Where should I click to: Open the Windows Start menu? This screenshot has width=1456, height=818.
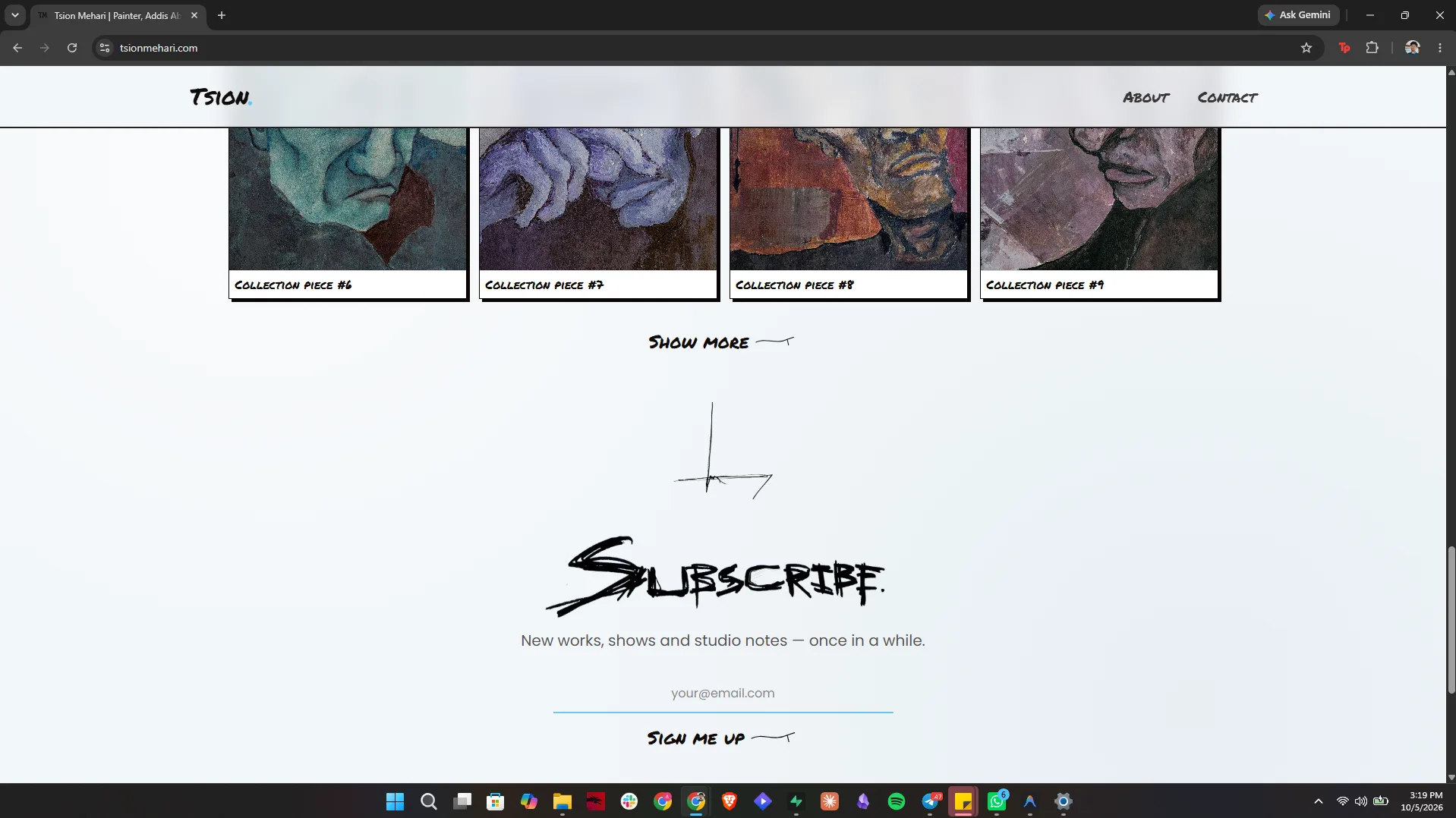(395, 801)
